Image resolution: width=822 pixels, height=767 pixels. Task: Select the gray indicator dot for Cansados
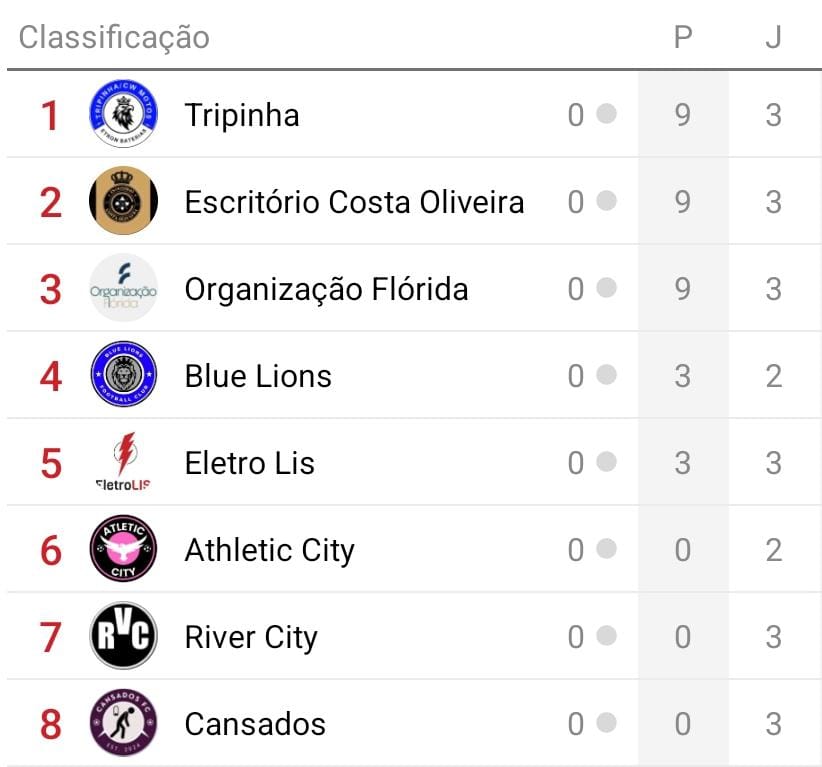pos(606,722)
